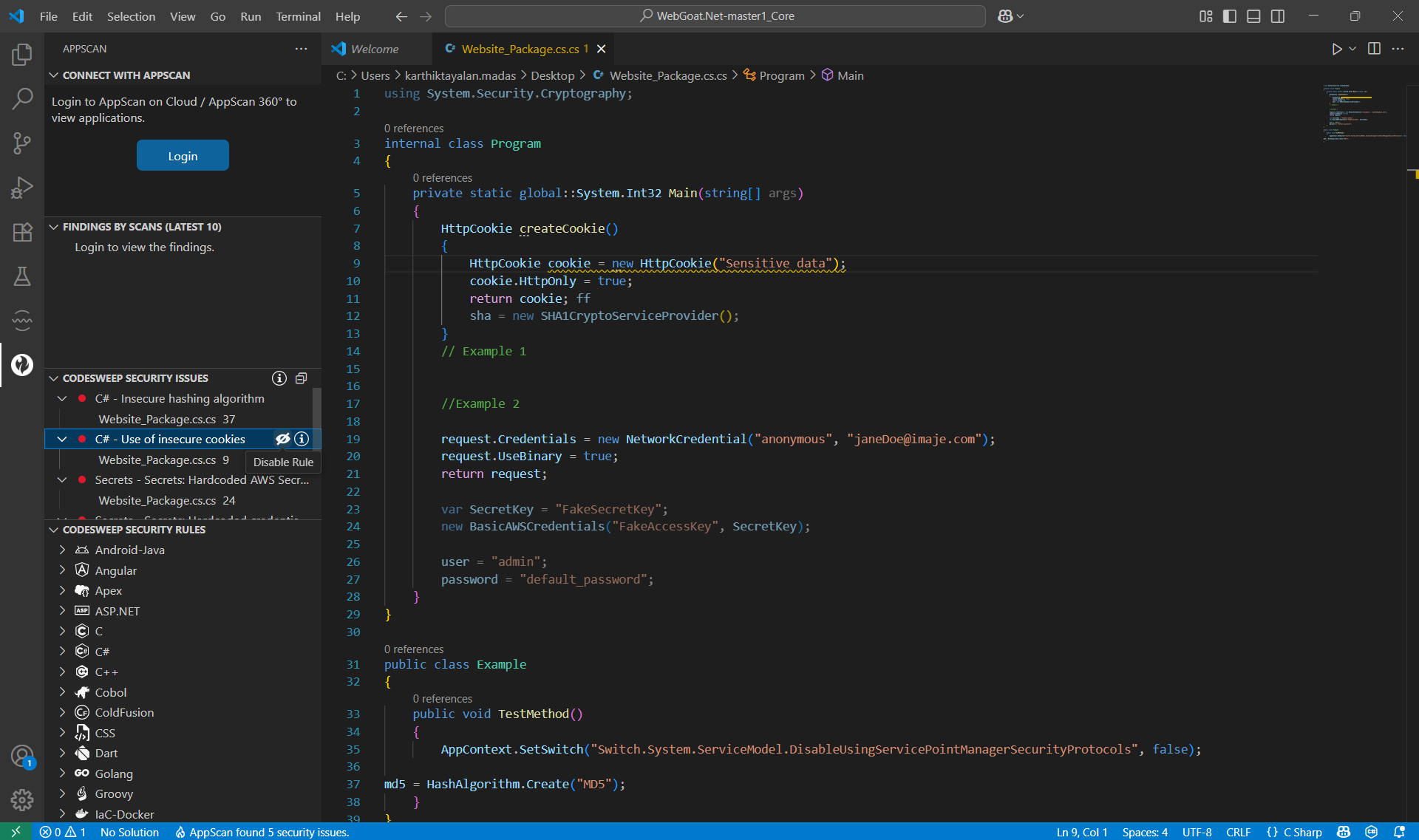1419x840 pixels.
Task: Open the Run and Debug view
Action: 22,187
